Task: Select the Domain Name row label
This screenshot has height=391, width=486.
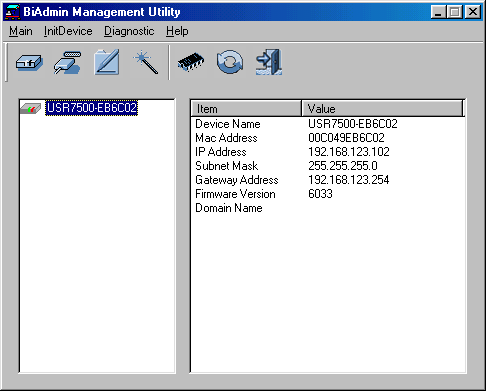Action: point(229,208)
